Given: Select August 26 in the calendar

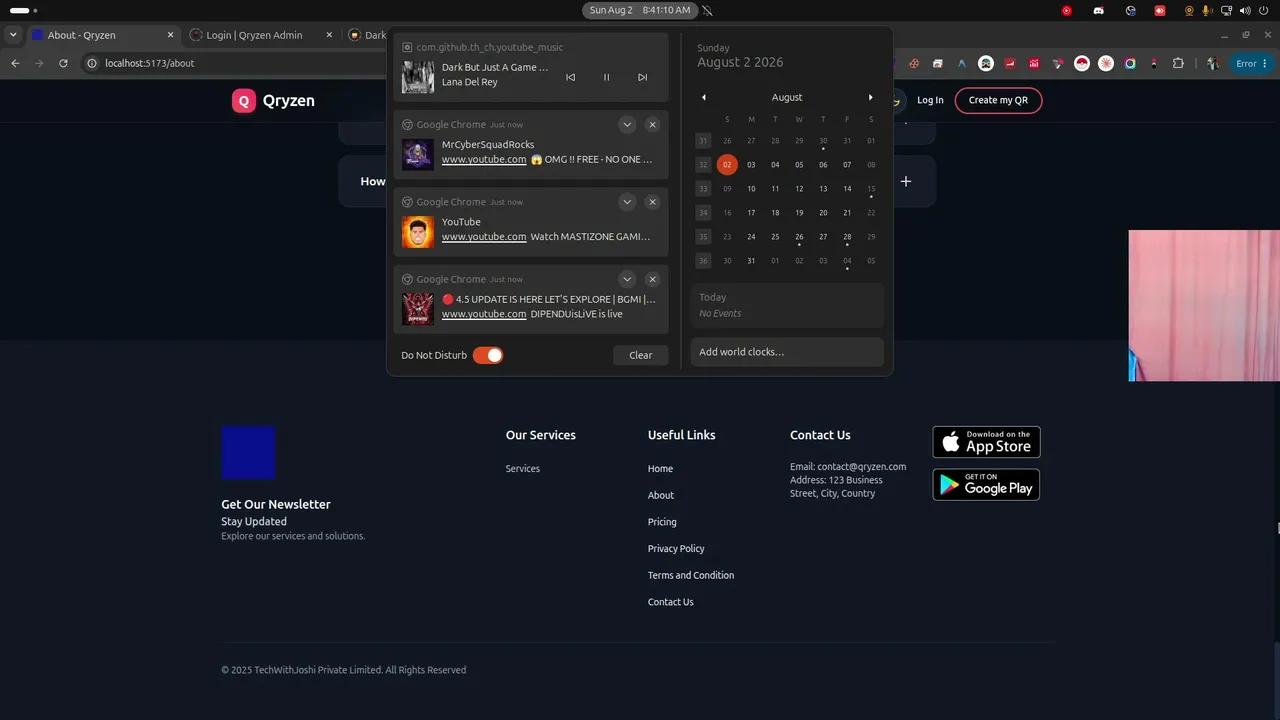Looking at the screenshot, I should coord(799,237).
